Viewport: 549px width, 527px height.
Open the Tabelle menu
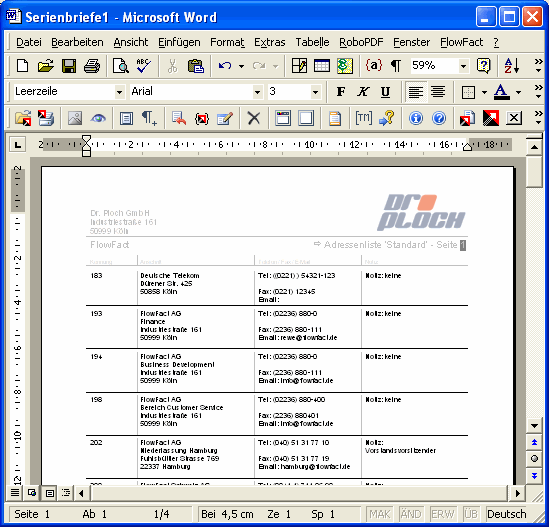tap(312, 42)
